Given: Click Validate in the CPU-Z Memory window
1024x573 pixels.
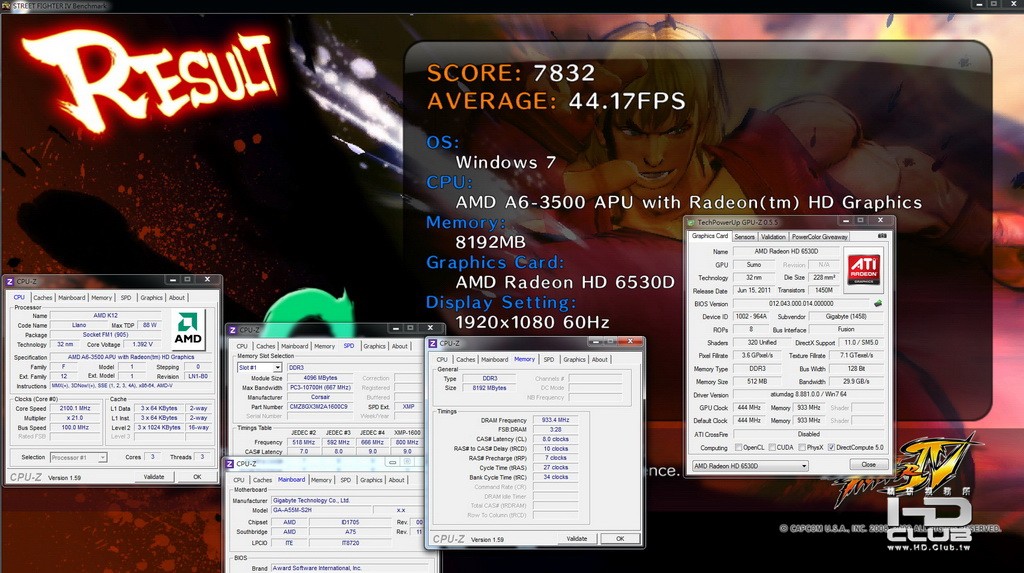Looking at the screenshot, I should pyautogui.click(x=577, y=539).
